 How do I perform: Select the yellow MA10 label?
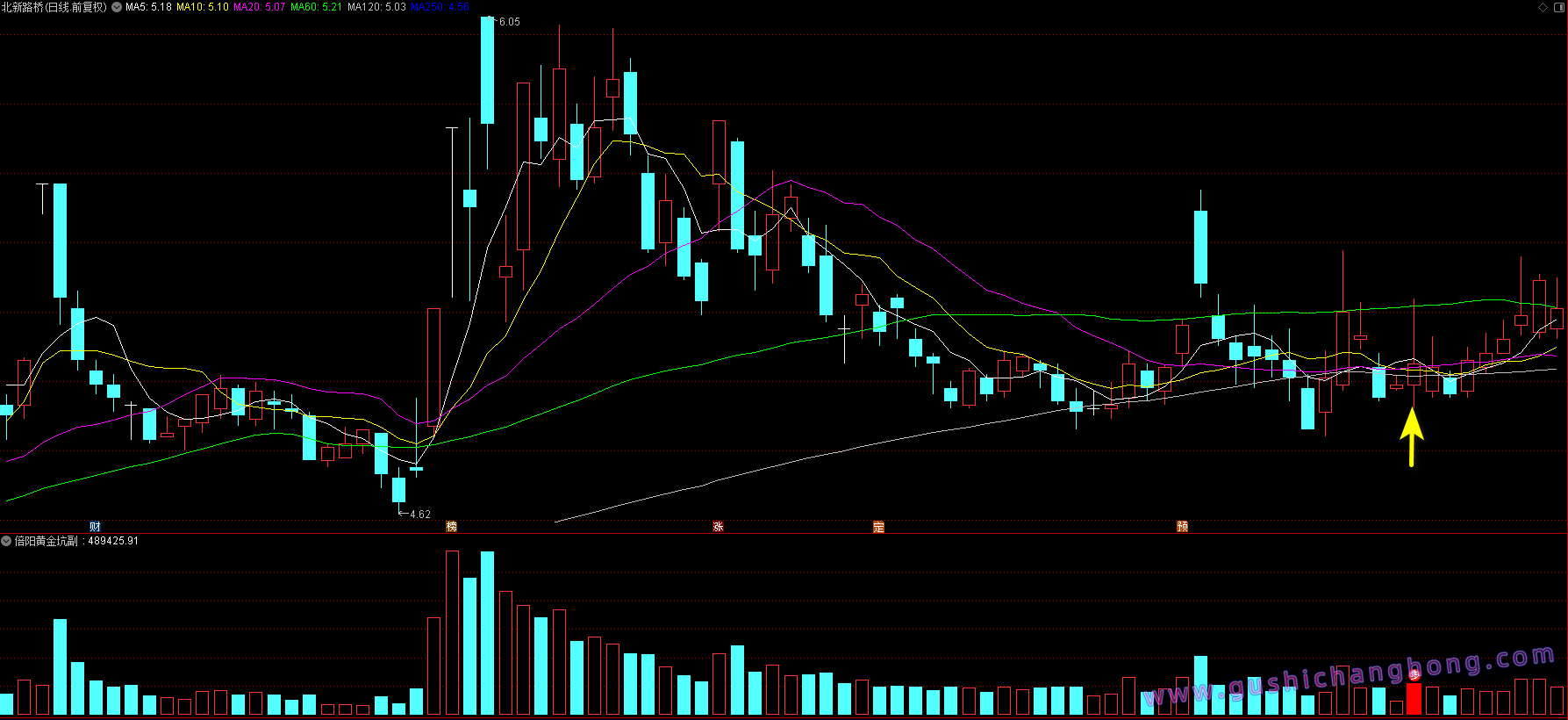(203, 7)
